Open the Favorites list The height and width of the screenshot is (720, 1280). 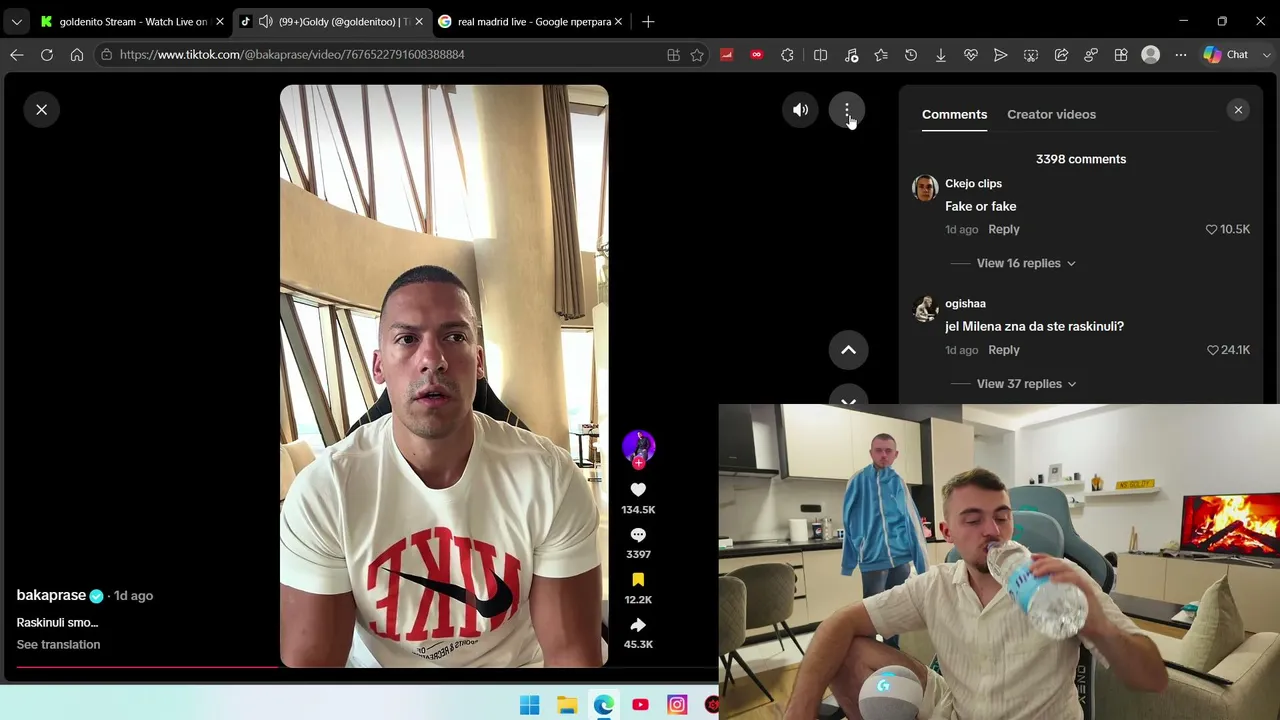(x=881, y=55)
